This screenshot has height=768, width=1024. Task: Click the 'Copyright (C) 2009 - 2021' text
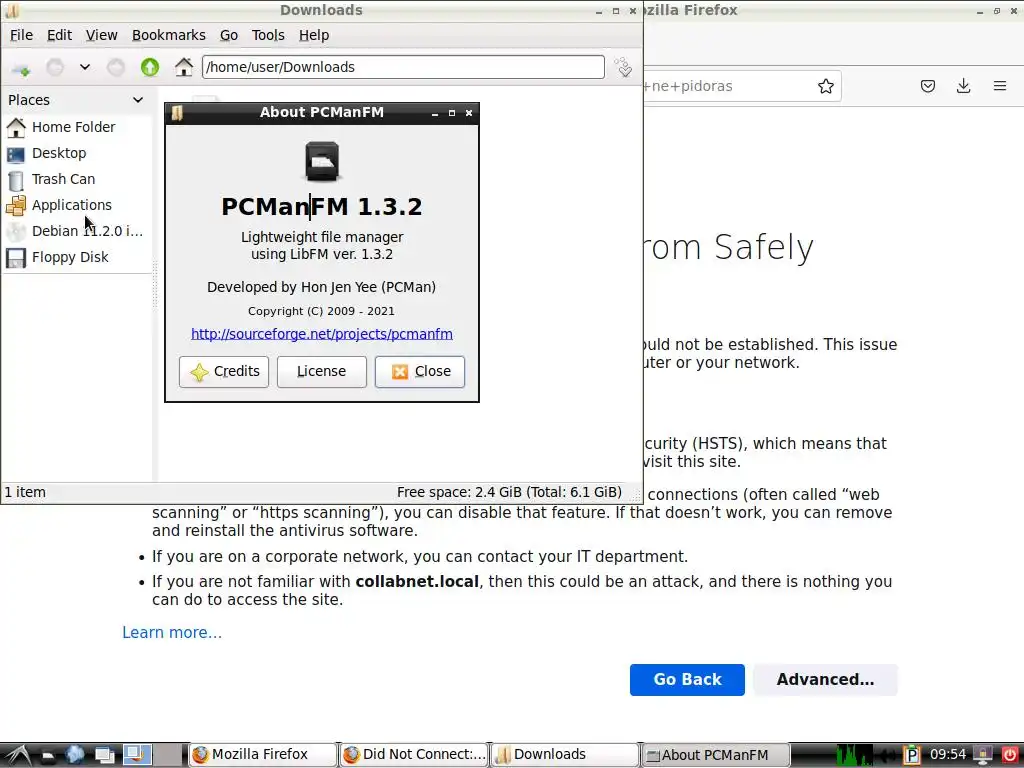[x=321, y=312]
